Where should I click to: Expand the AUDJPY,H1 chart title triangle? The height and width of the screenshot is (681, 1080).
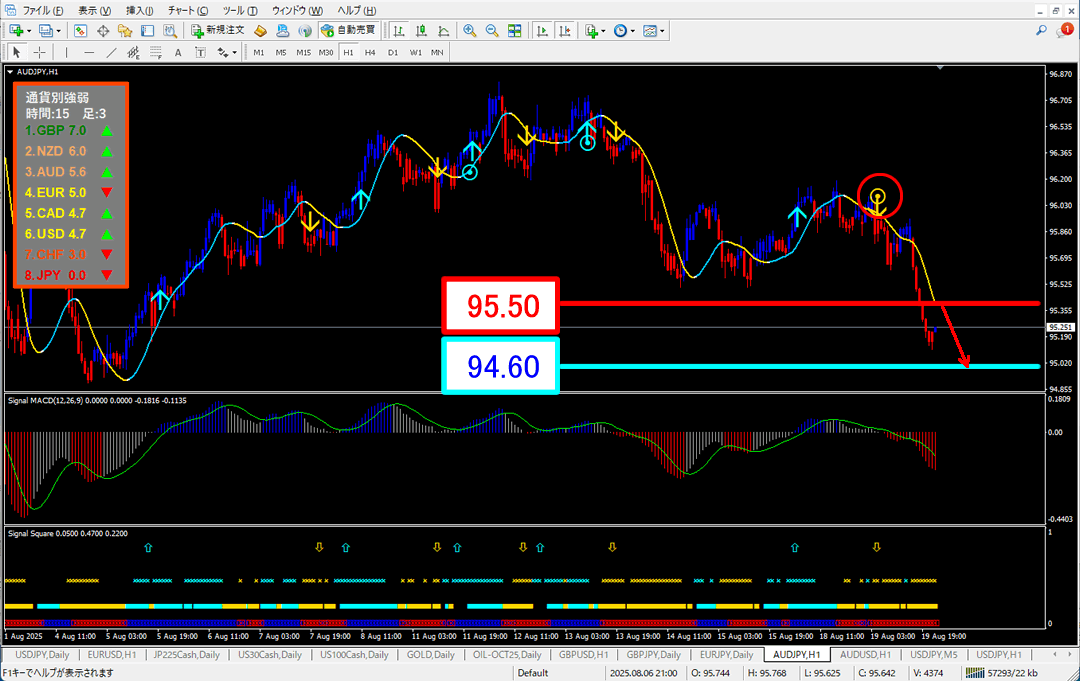pos(10,72)
